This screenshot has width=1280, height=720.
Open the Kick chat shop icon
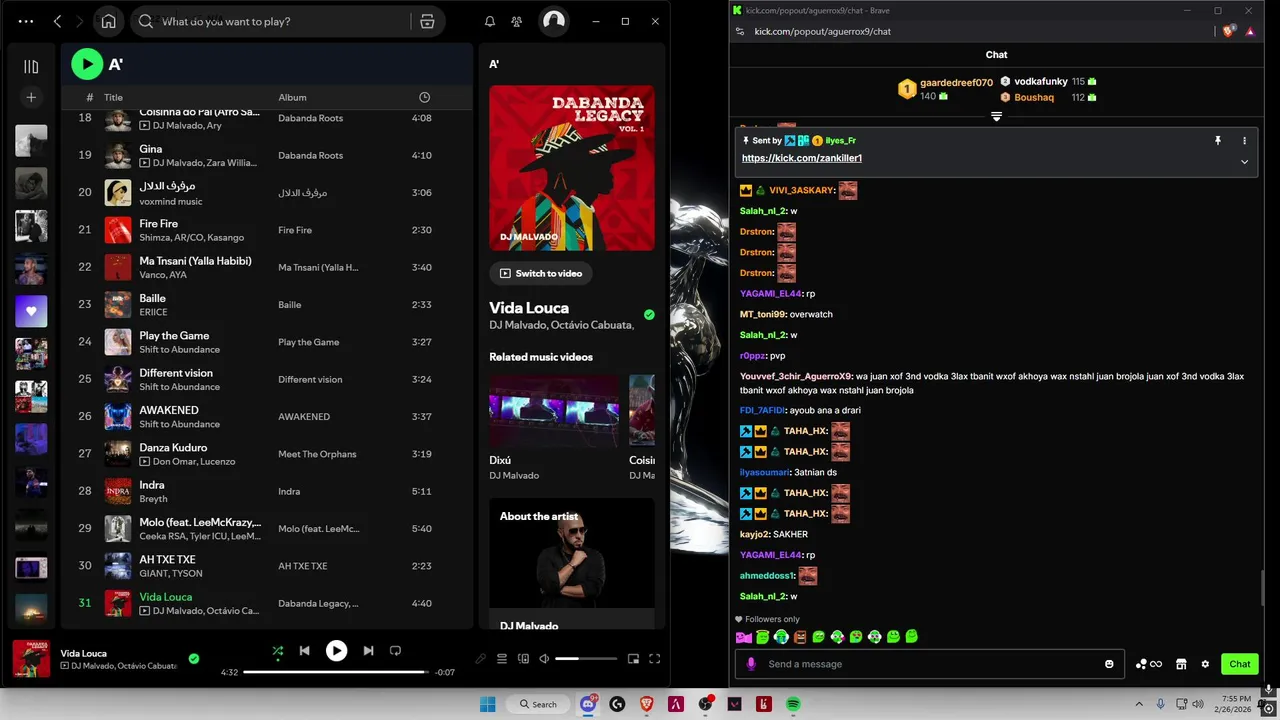[1181, 664]
